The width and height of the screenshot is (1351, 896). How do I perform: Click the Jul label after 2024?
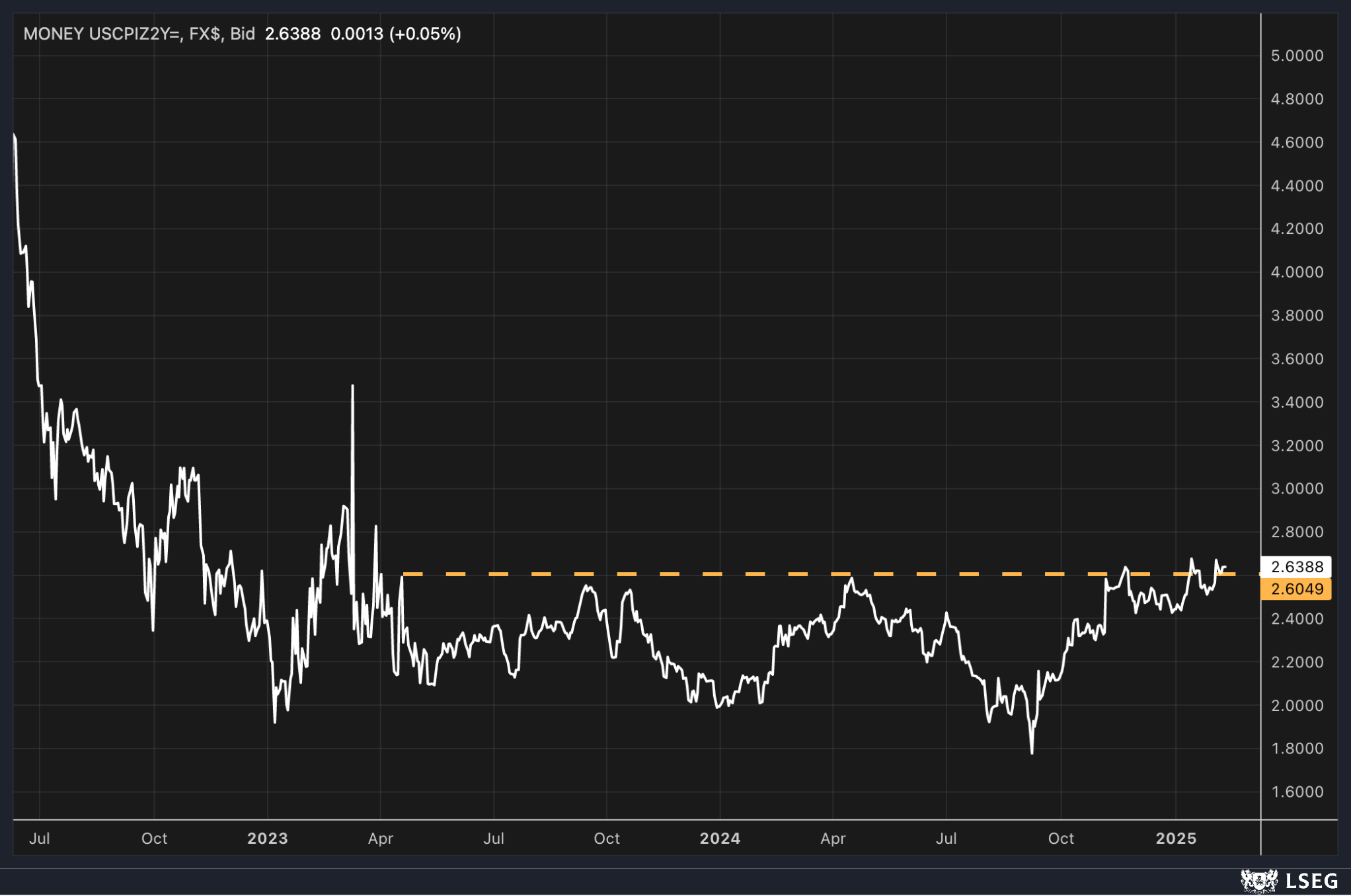pyautogui.click(x=946, y=839)
